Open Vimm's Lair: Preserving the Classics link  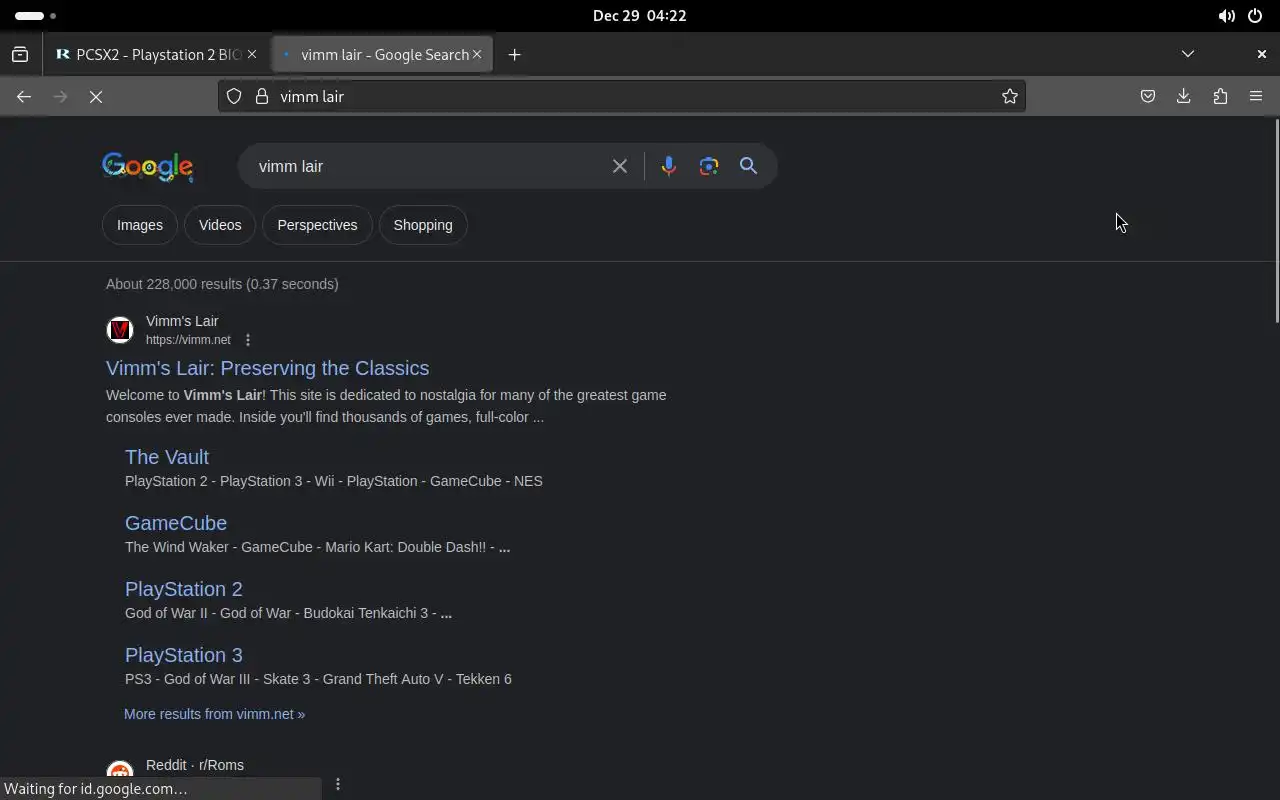pos(267,368)
